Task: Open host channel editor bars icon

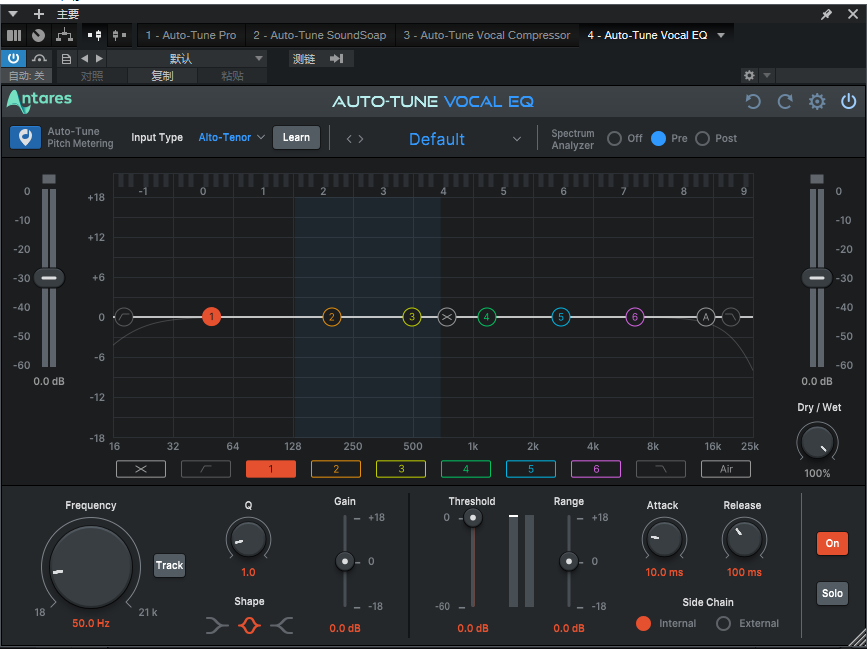Action: click(14, 35)
